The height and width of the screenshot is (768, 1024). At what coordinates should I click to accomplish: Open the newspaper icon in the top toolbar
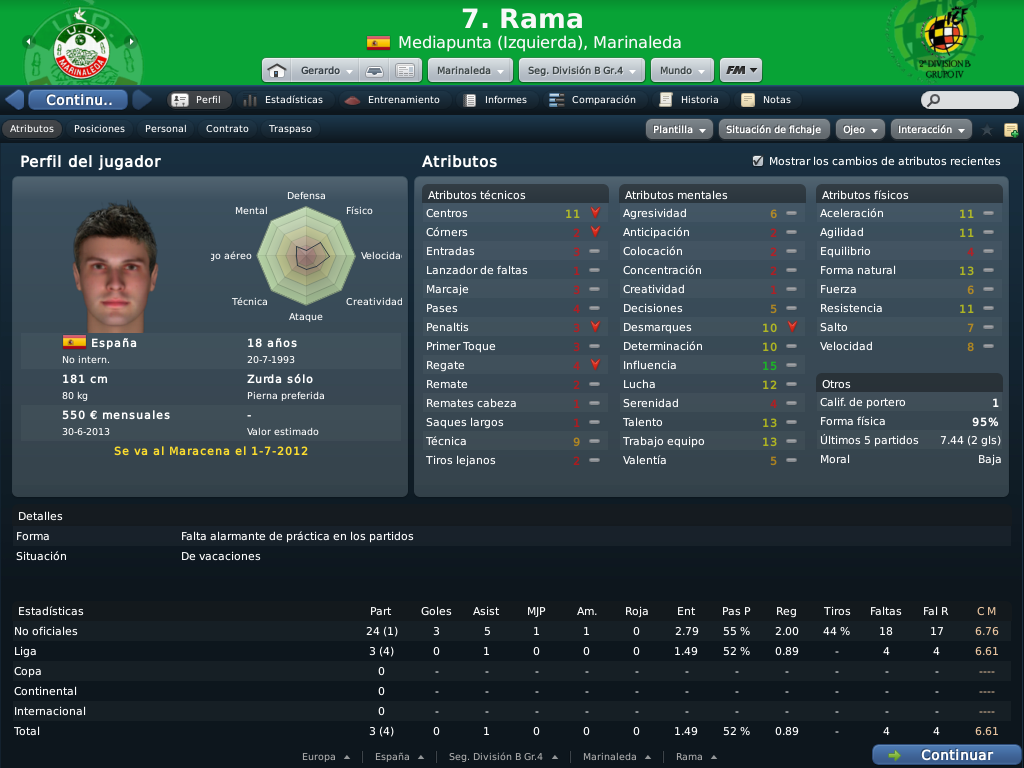tap(406, 71)
